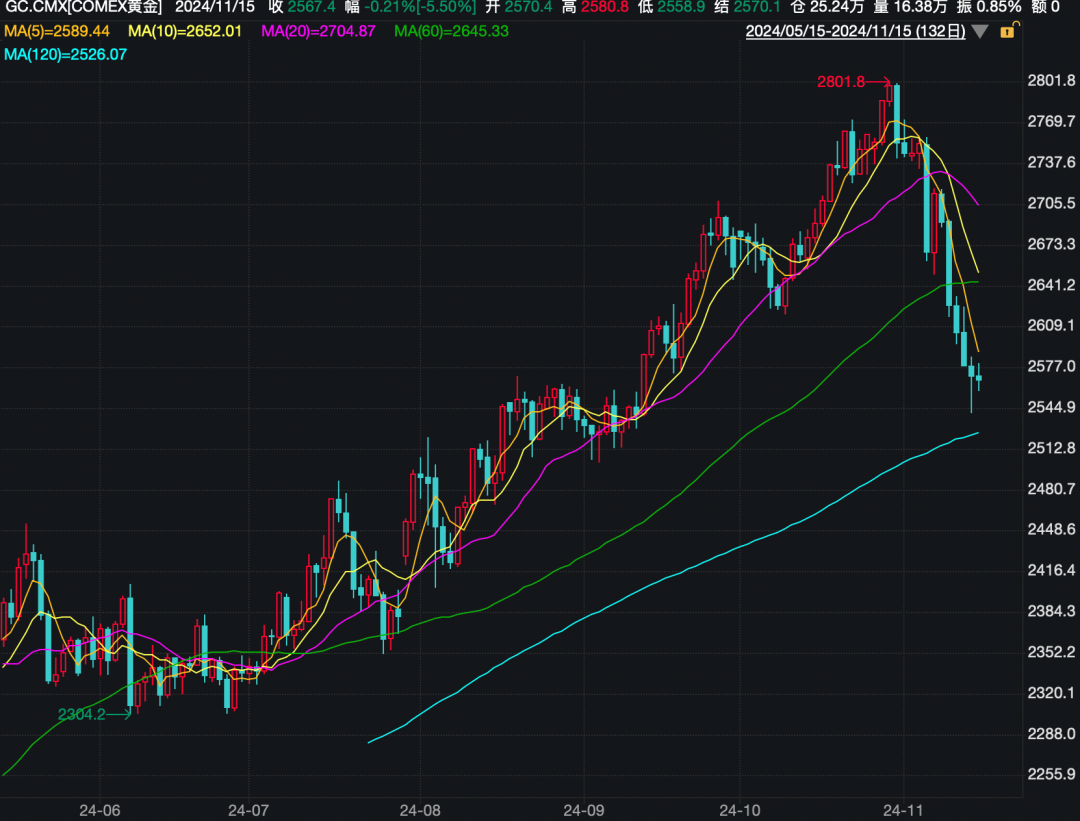Image resolution: width=1080 pixels, height=821 pixels.
Task: Click the 24-07 date label on time axis
Action: click(x=247, y=806)
